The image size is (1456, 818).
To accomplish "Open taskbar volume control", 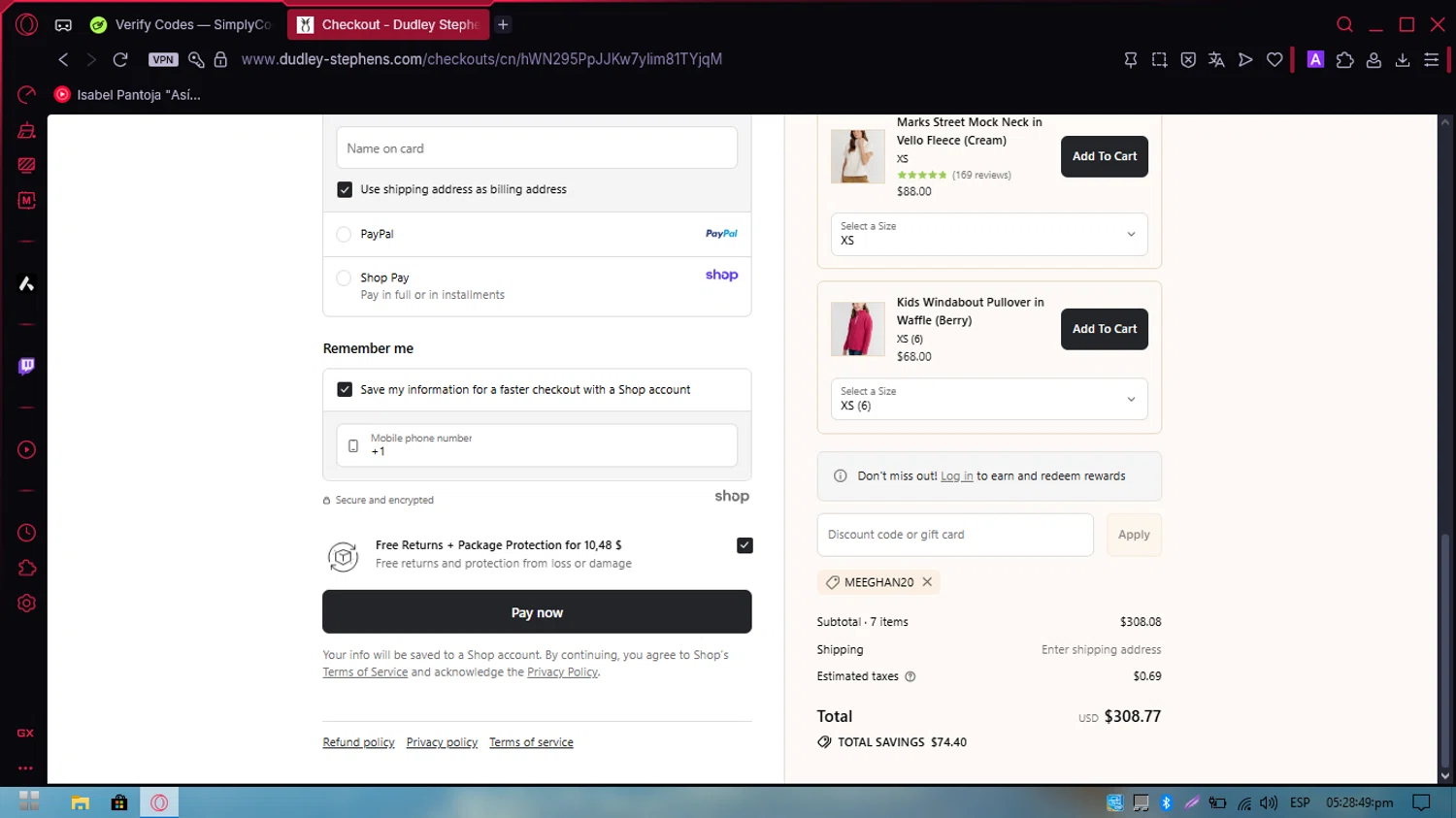I will tap(1269, 802).
